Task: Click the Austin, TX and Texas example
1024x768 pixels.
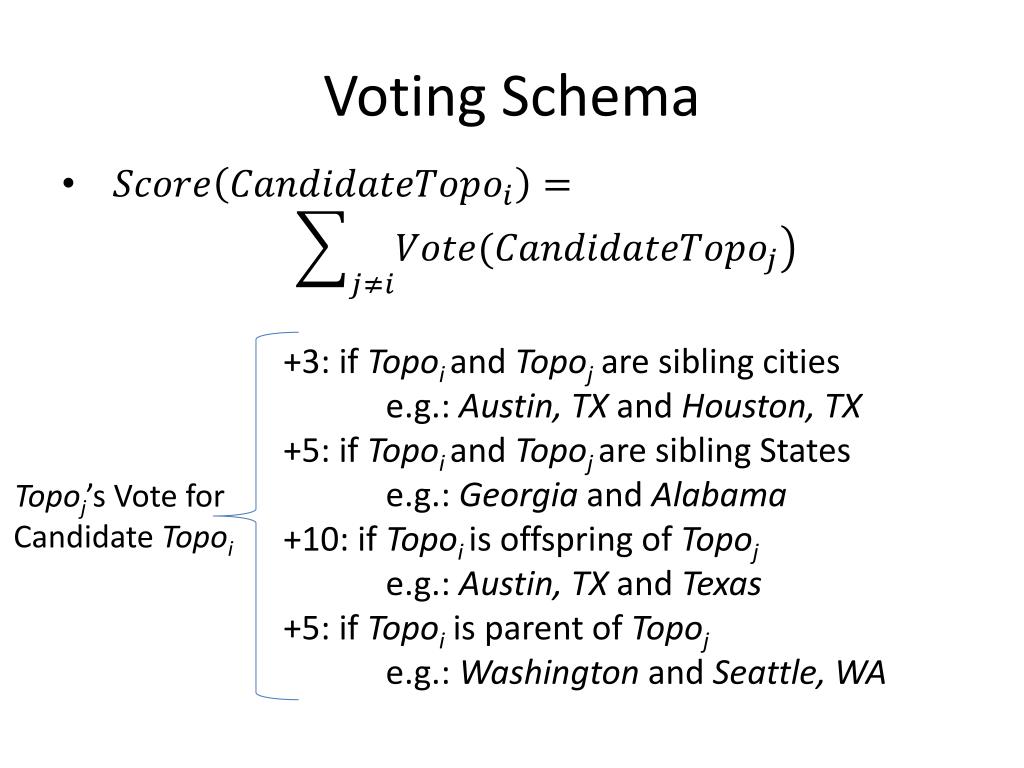Action: 573,584
